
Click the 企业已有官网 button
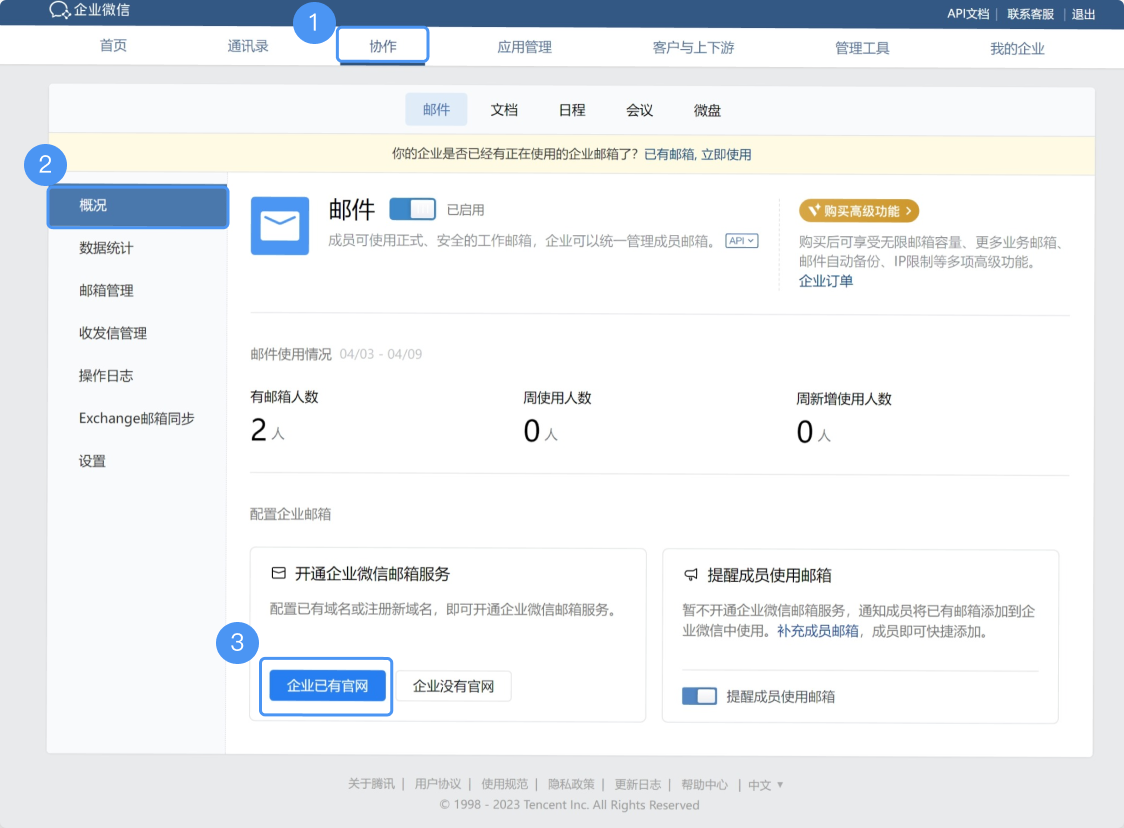(x=327, y=686)
